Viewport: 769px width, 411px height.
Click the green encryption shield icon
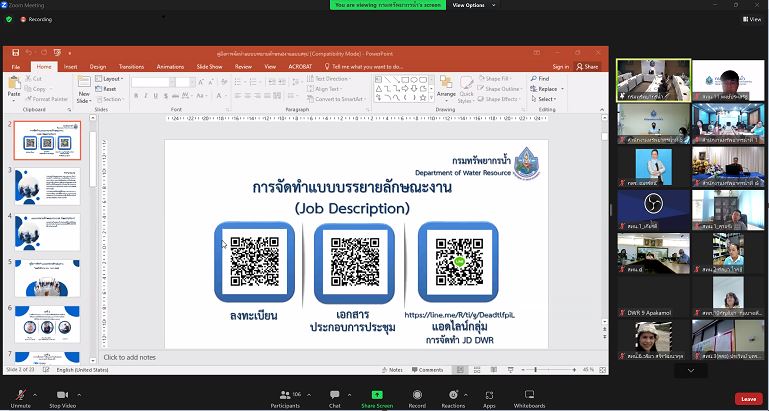(9, 19)
